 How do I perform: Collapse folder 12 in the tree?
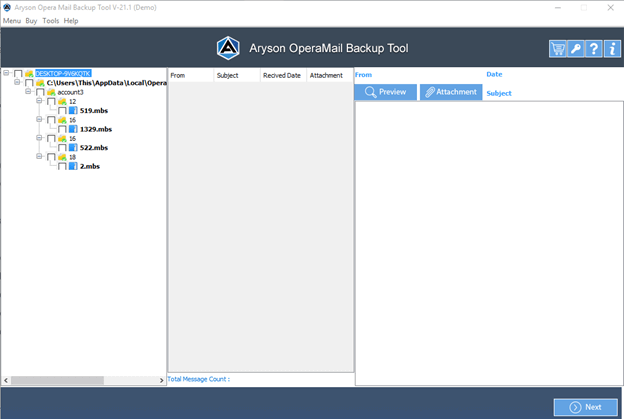39,101
